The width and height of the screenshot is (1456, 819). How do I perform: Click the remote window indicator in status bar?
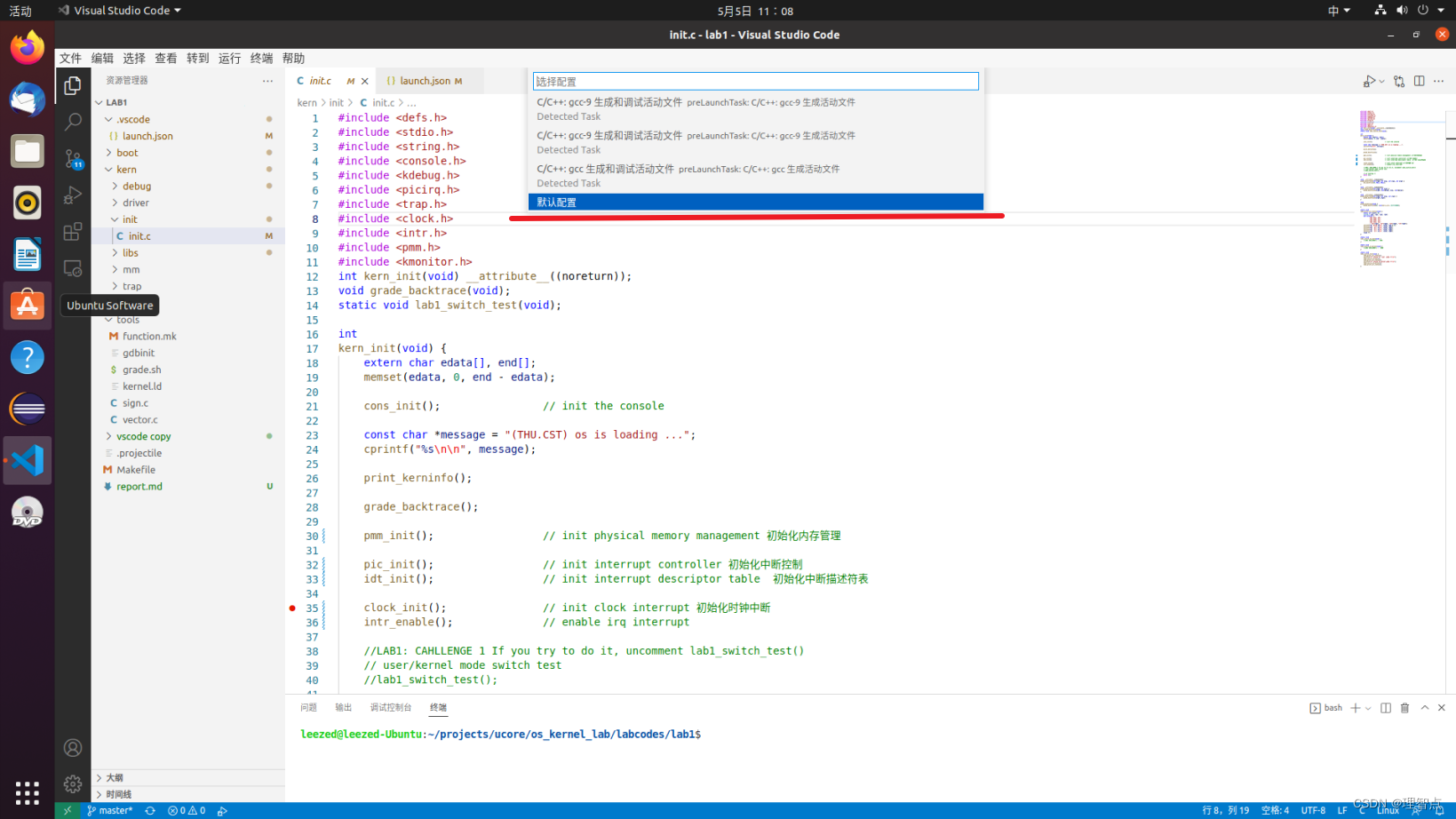coord(68,810)
